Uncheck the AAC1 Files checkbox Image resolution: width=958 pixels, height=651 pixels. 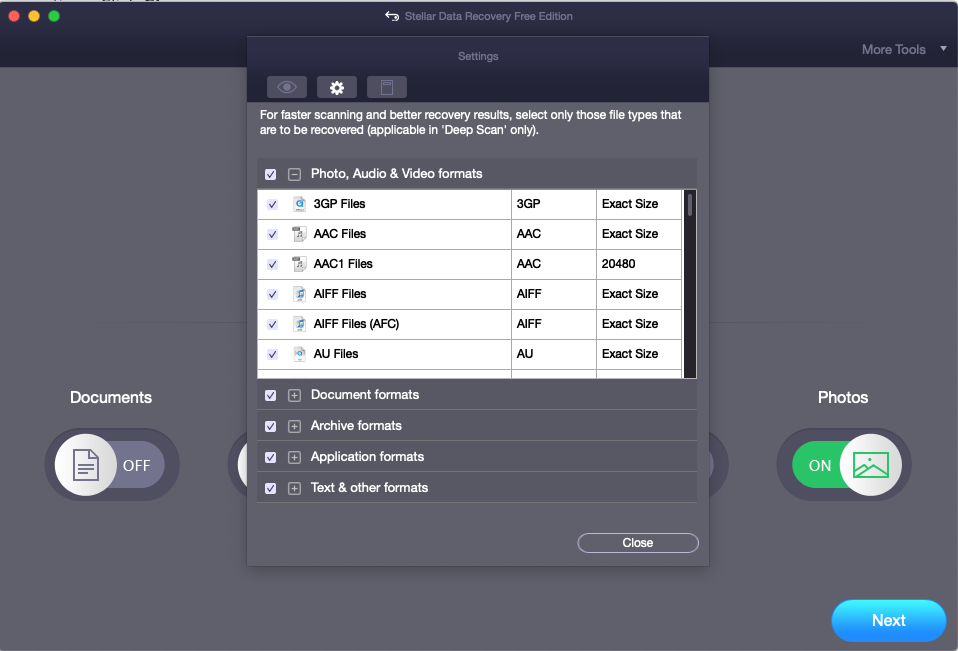coord(272,264)
